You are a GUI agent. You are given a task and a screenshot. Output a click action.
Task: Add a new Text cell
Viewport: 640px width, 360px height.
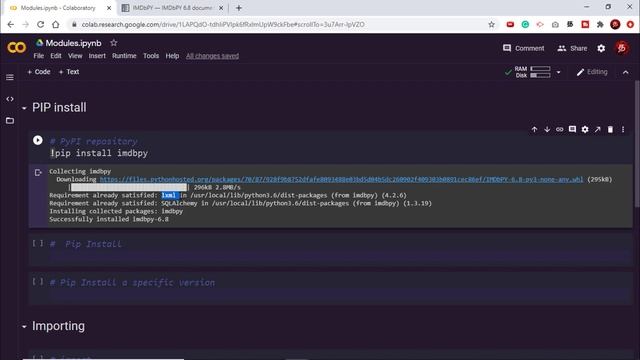[x=69, y=72]
